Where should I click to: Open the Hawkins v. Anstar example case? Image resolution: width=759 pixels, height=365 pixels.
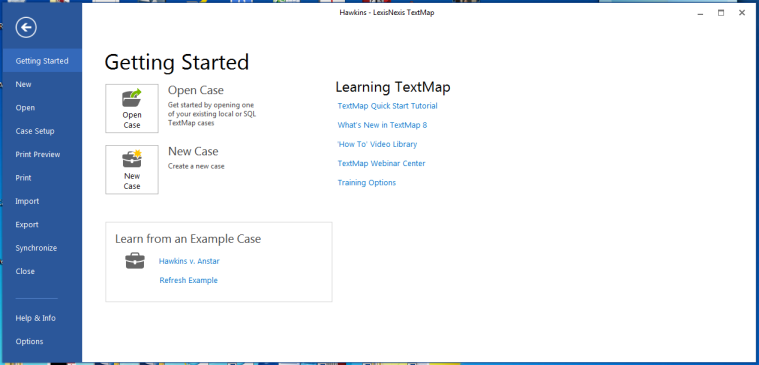[189, 261]
